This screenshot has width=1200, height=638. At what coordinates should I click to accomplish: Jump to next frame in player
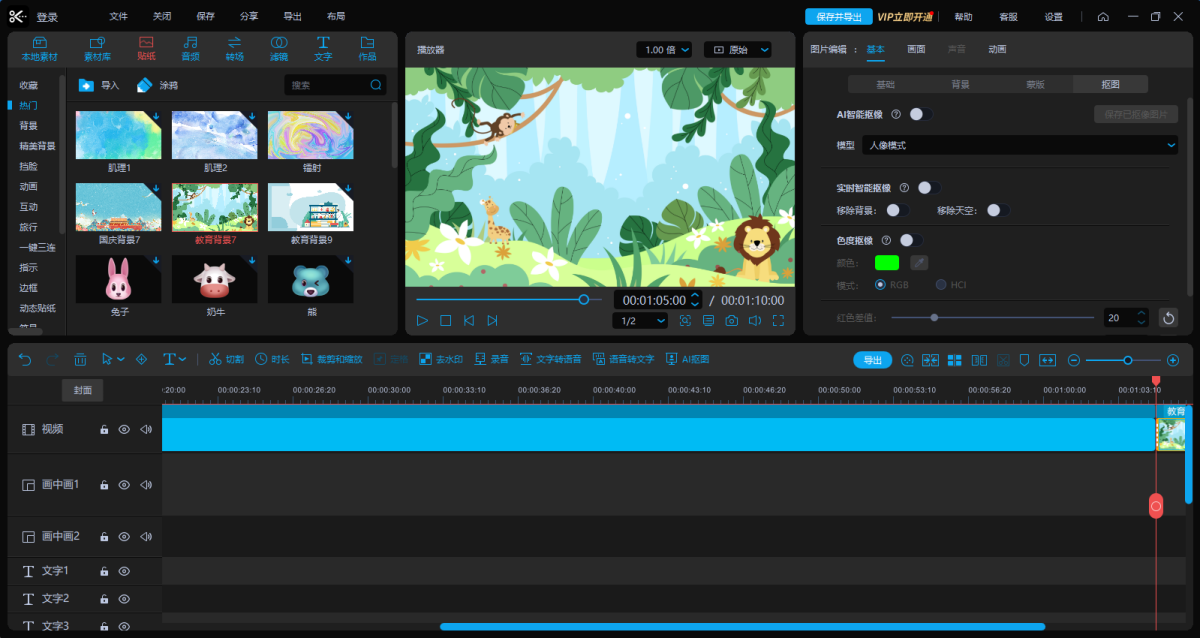coord(492,320)
